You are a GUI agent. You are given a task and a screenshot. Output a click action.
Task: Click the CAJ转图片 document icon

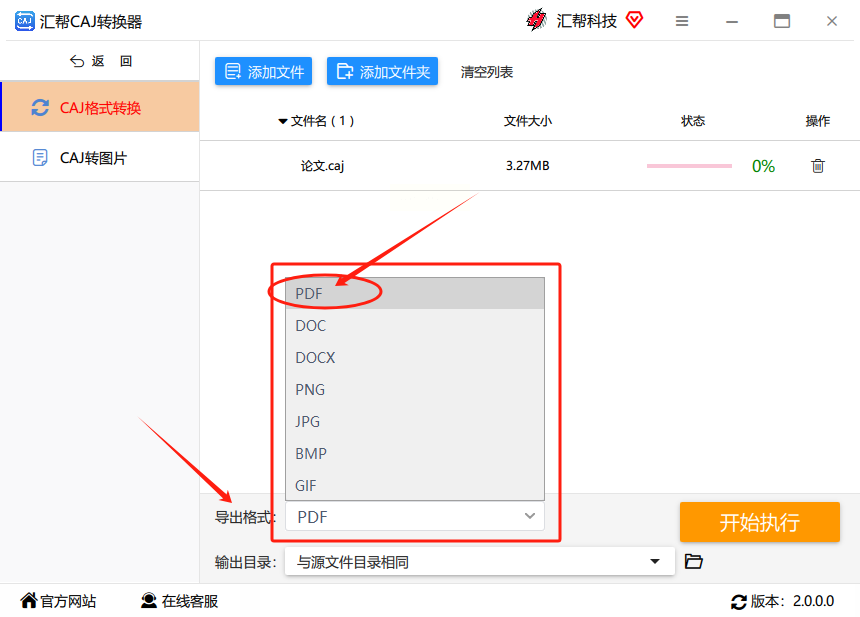[40, 158]
